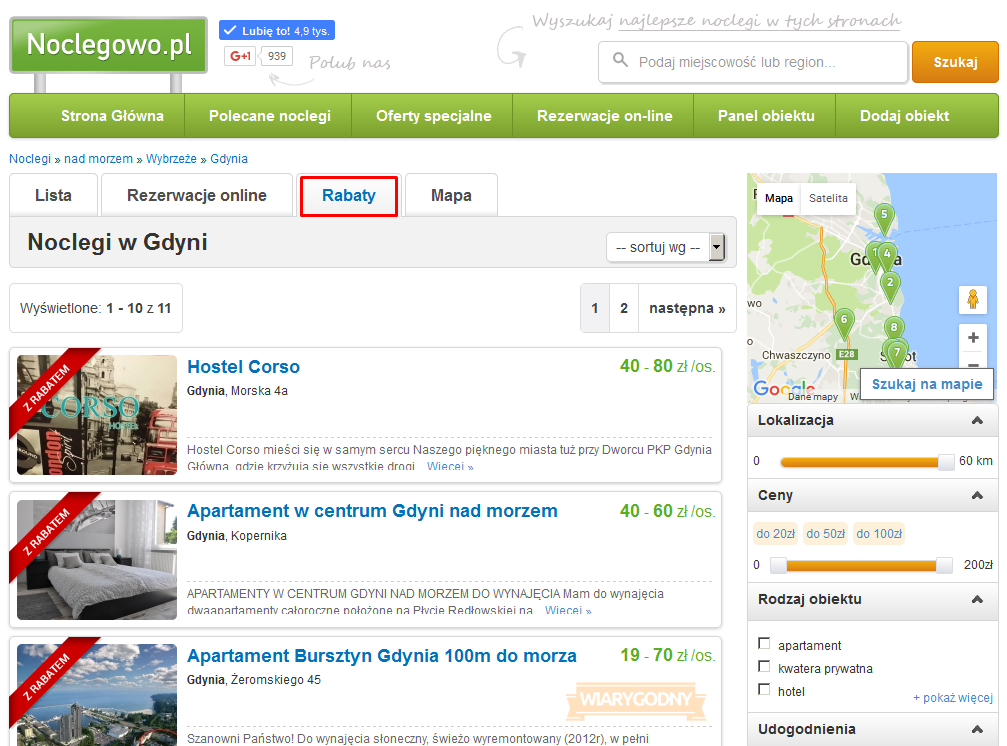Screen dimensions: 1007x746
Task: Click the minimum price slider handle
Action: [778, 566]
